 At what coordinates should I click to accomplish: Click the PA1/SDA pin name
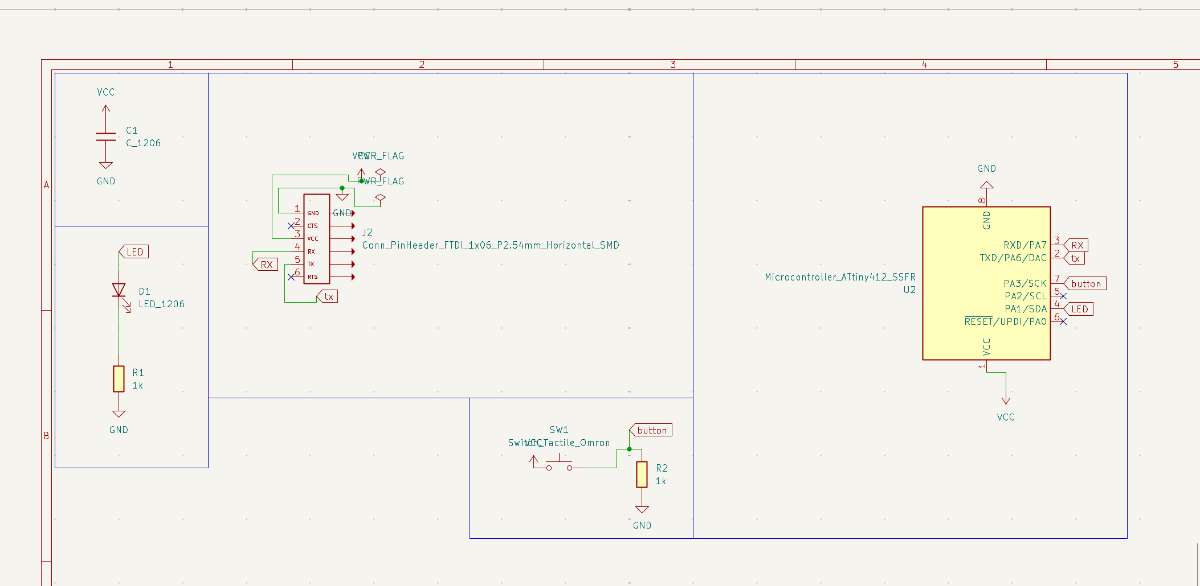pos(1026,309)
